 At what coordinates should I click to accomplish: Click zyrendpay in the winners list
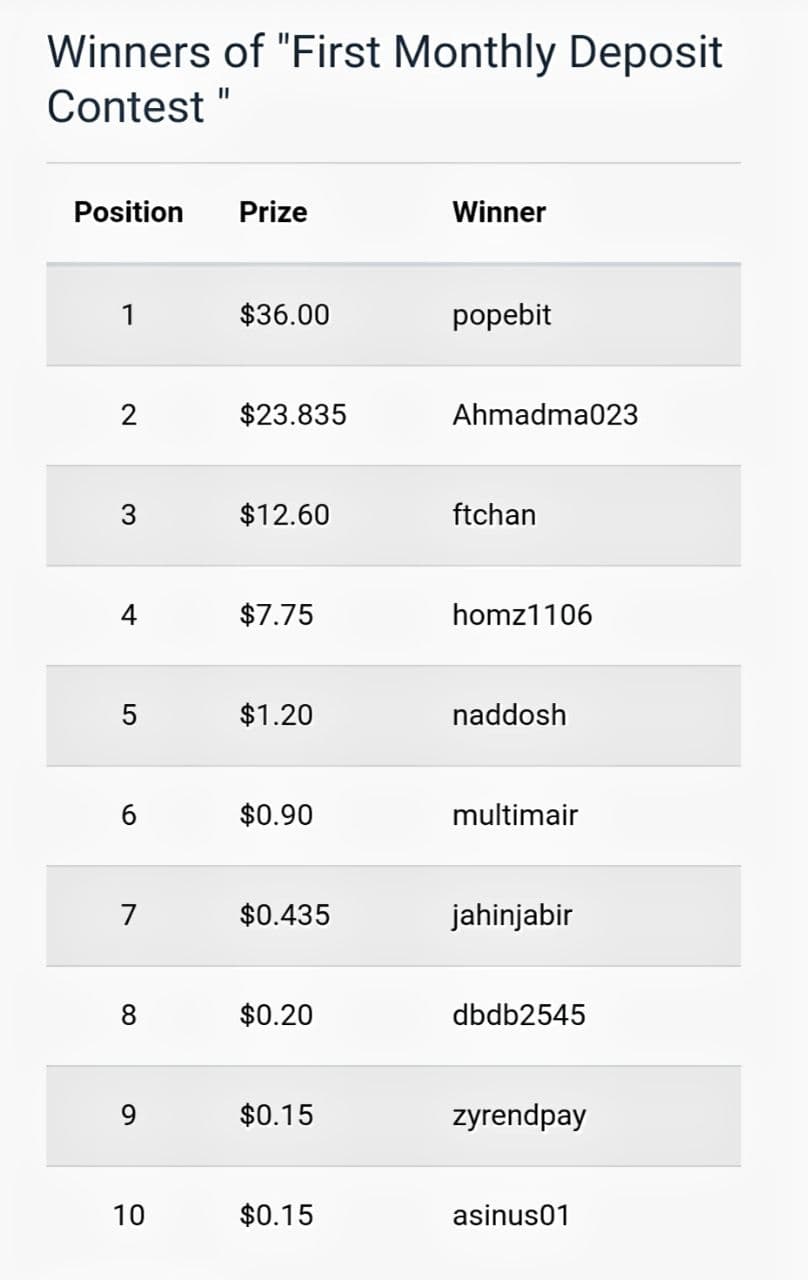[x=519, y=1117]
